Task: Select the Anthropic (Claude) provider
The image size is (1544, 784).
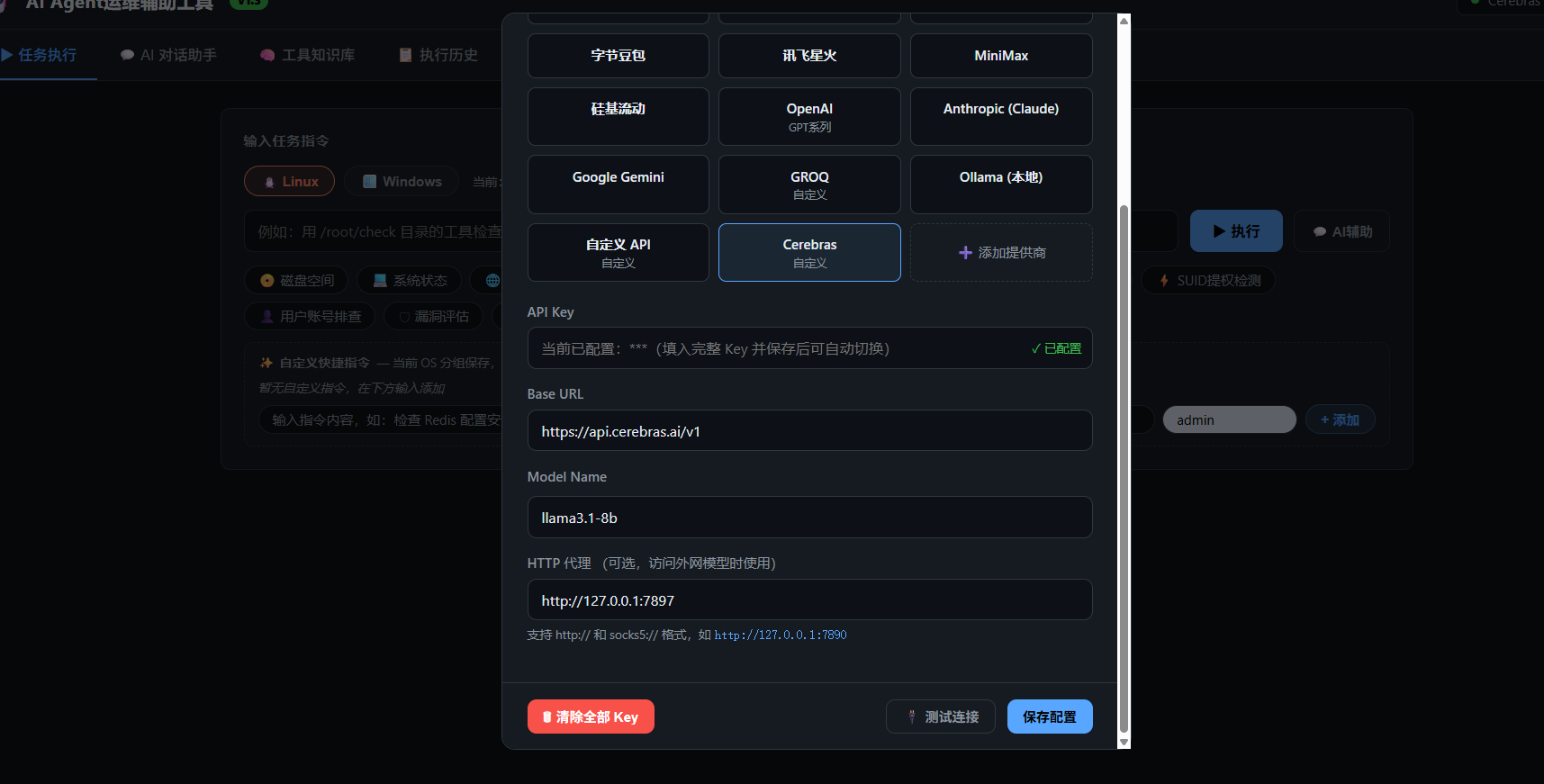Action: click(1001, 116)
